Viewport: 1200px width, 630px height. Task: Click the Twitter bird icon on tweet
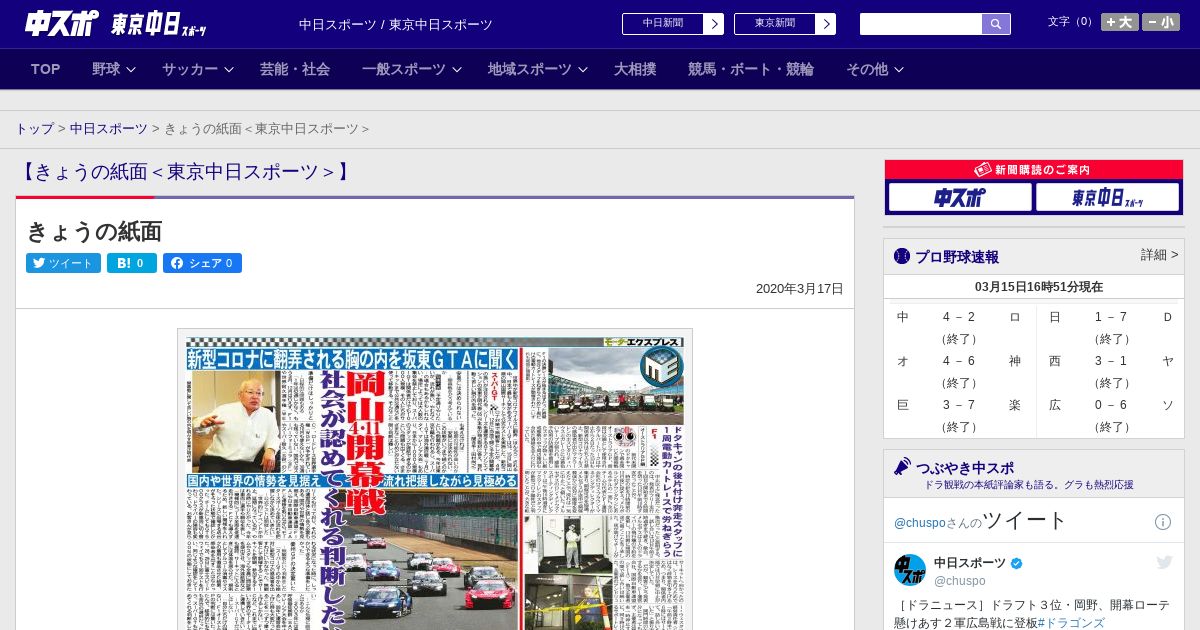[1164, 562]
